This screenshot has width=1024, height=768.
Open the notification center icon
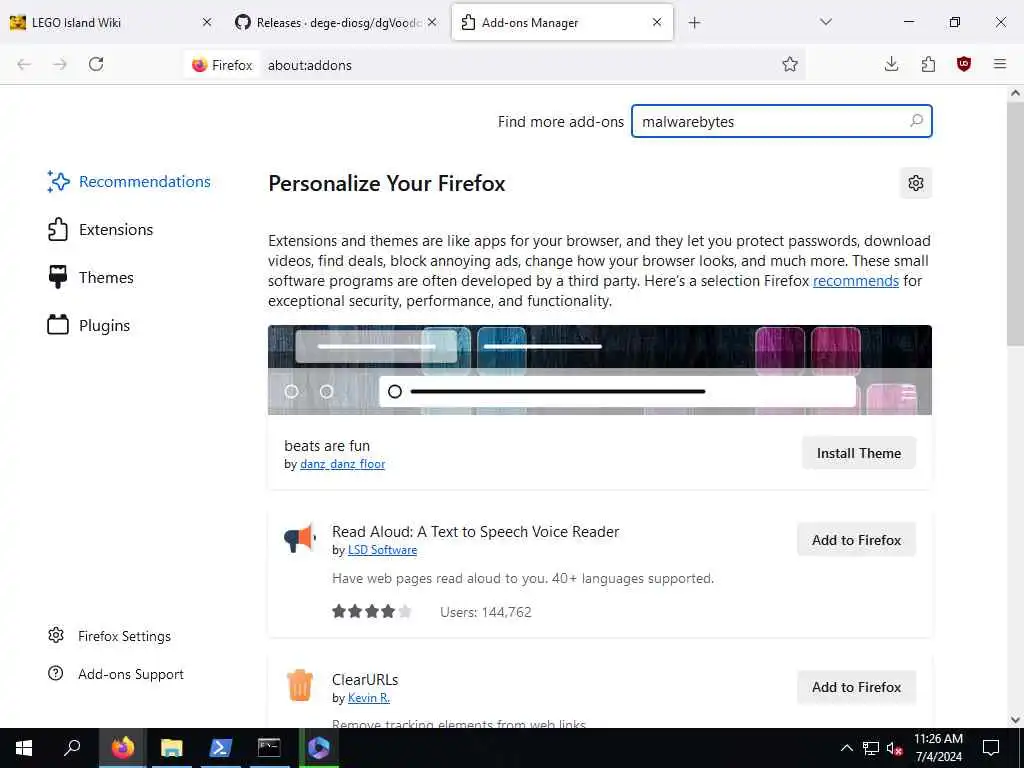991,748
